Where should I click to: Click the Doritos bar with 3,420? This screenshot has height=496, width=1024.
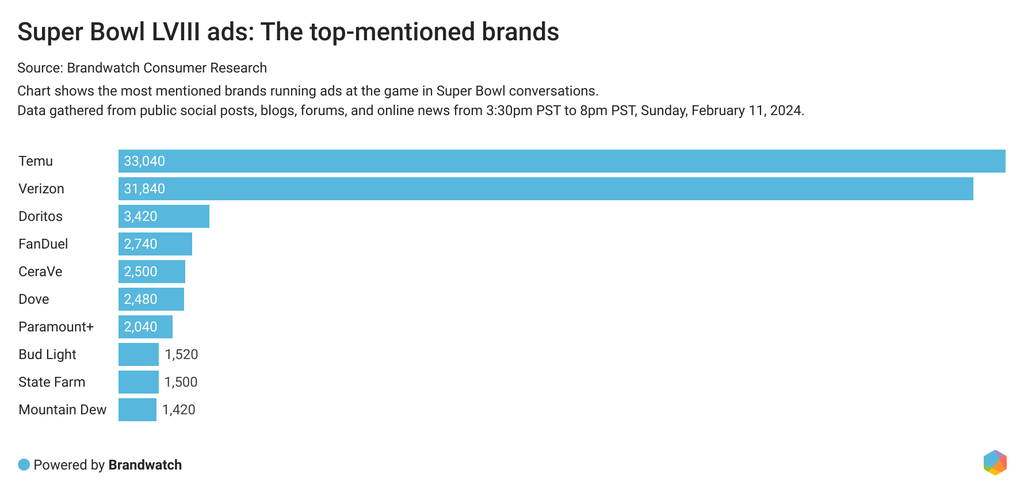tap(164, 216)
